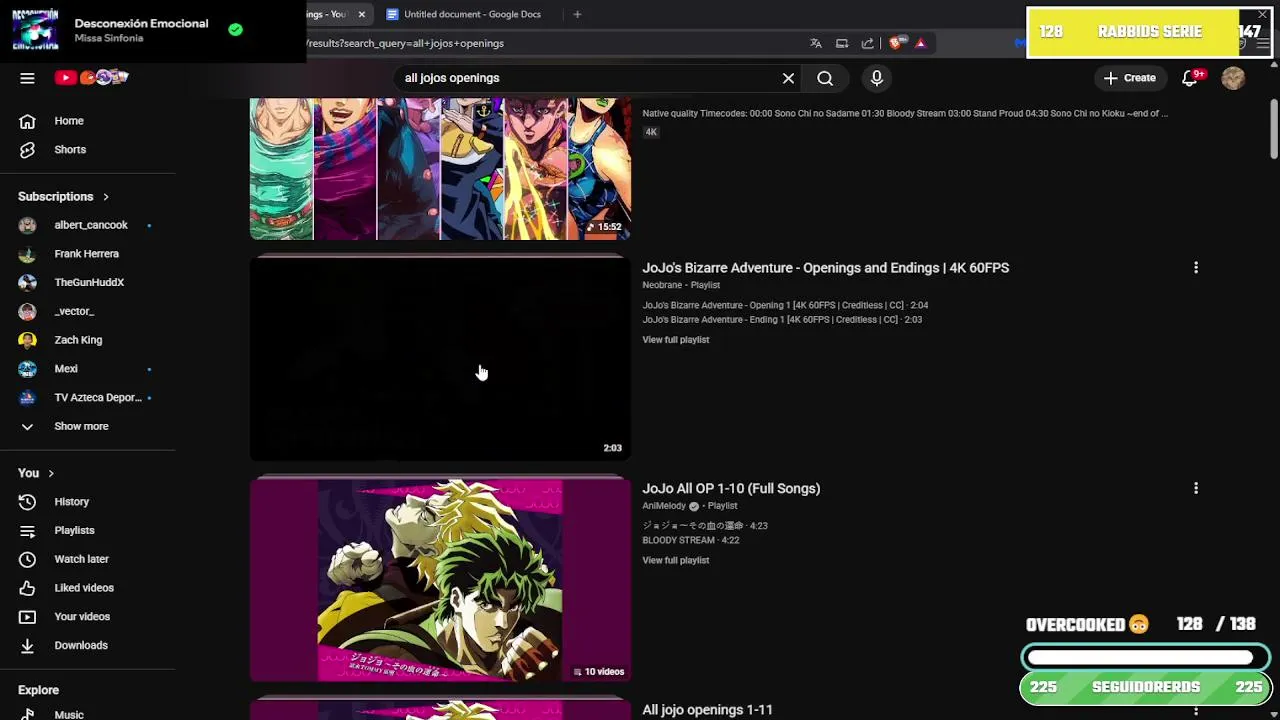This screenshot has width=1280, height=720.
Task: Open a new browser tab
Action: coord(577,14)
